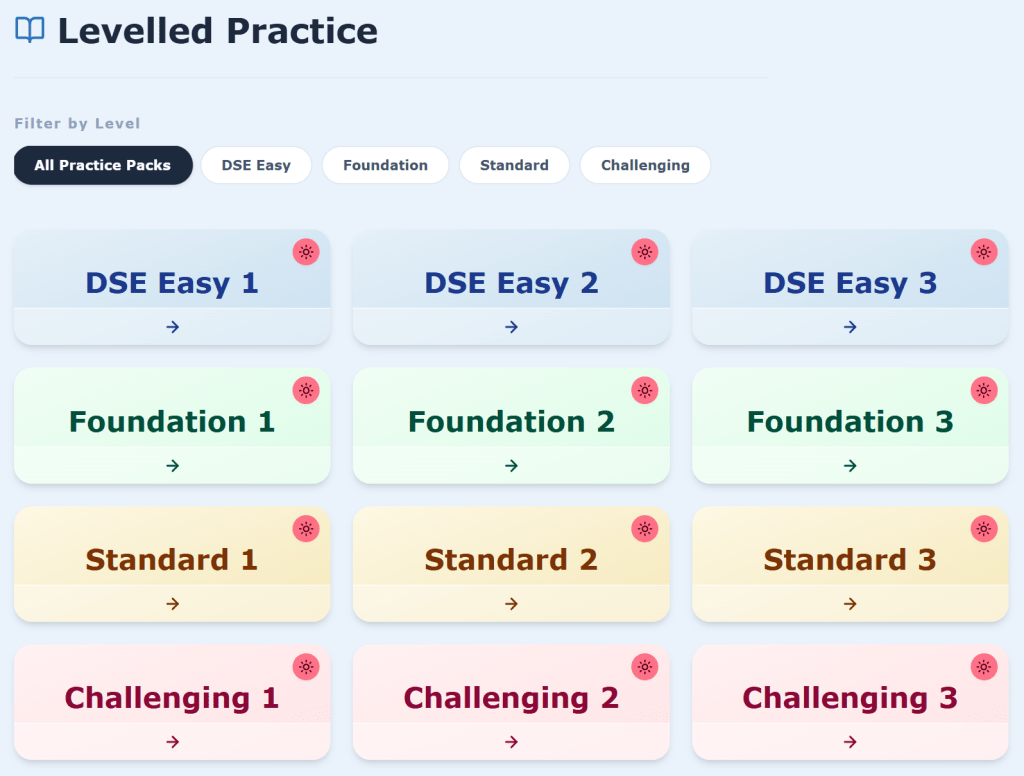
Task: Click the sun icon on Standard 3 card
Action: pyautogui.click(x=984, y=529)
